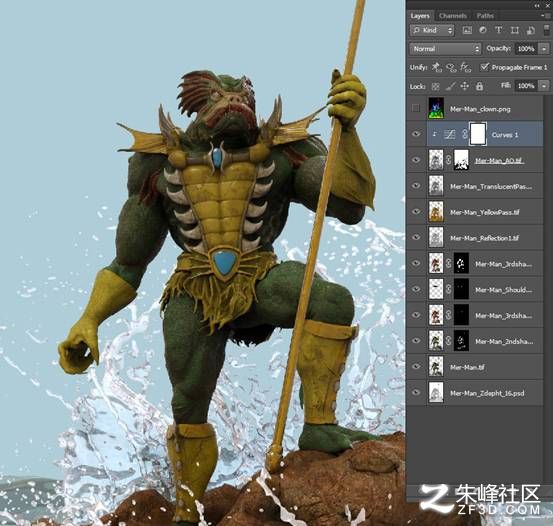Switch to the Channels tab
Screen dimensions: 553x526
point(453,16)
